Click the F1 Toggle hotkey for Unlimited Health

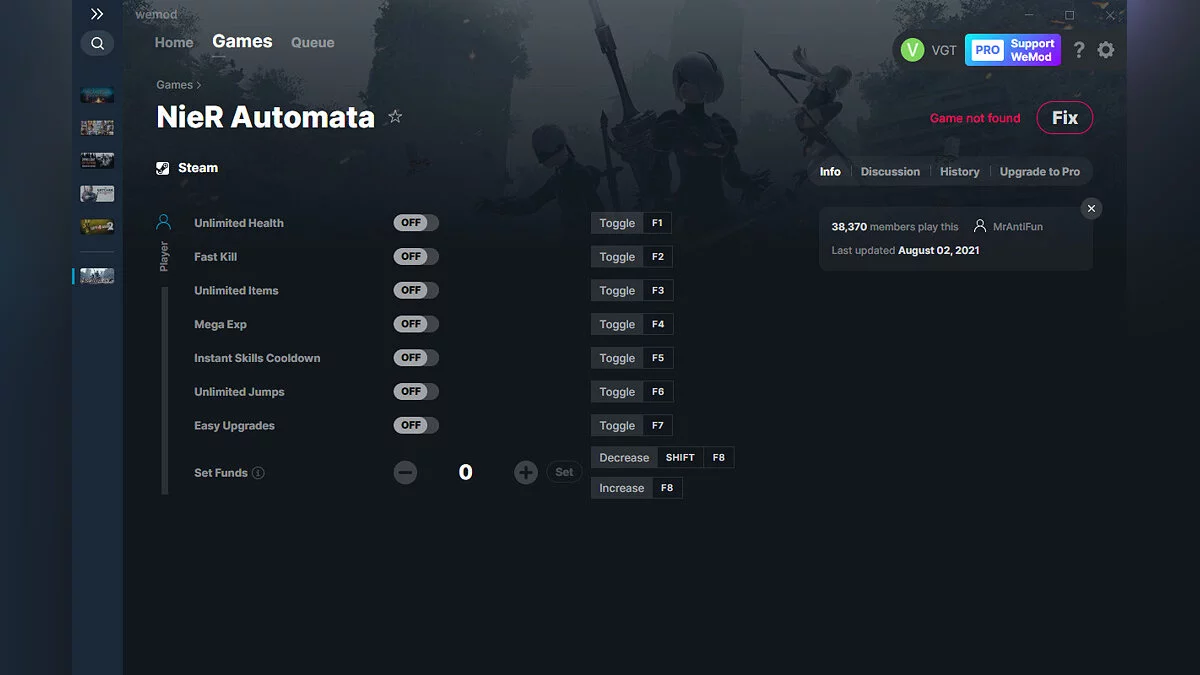tap(631, 223)
